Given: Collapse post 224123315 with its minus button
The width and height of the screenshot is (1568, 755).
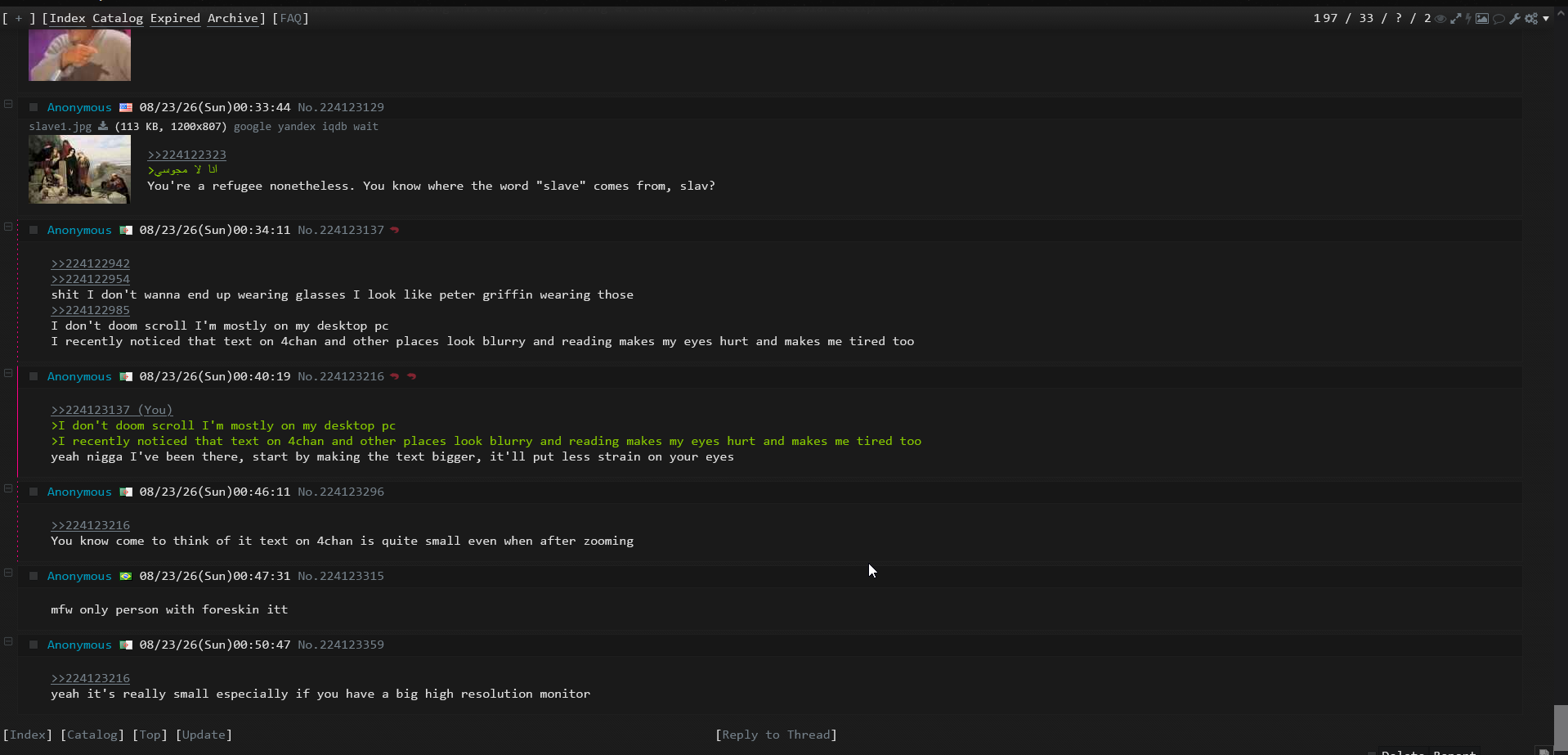Looking at the screenshot, I should pos(8,573).
